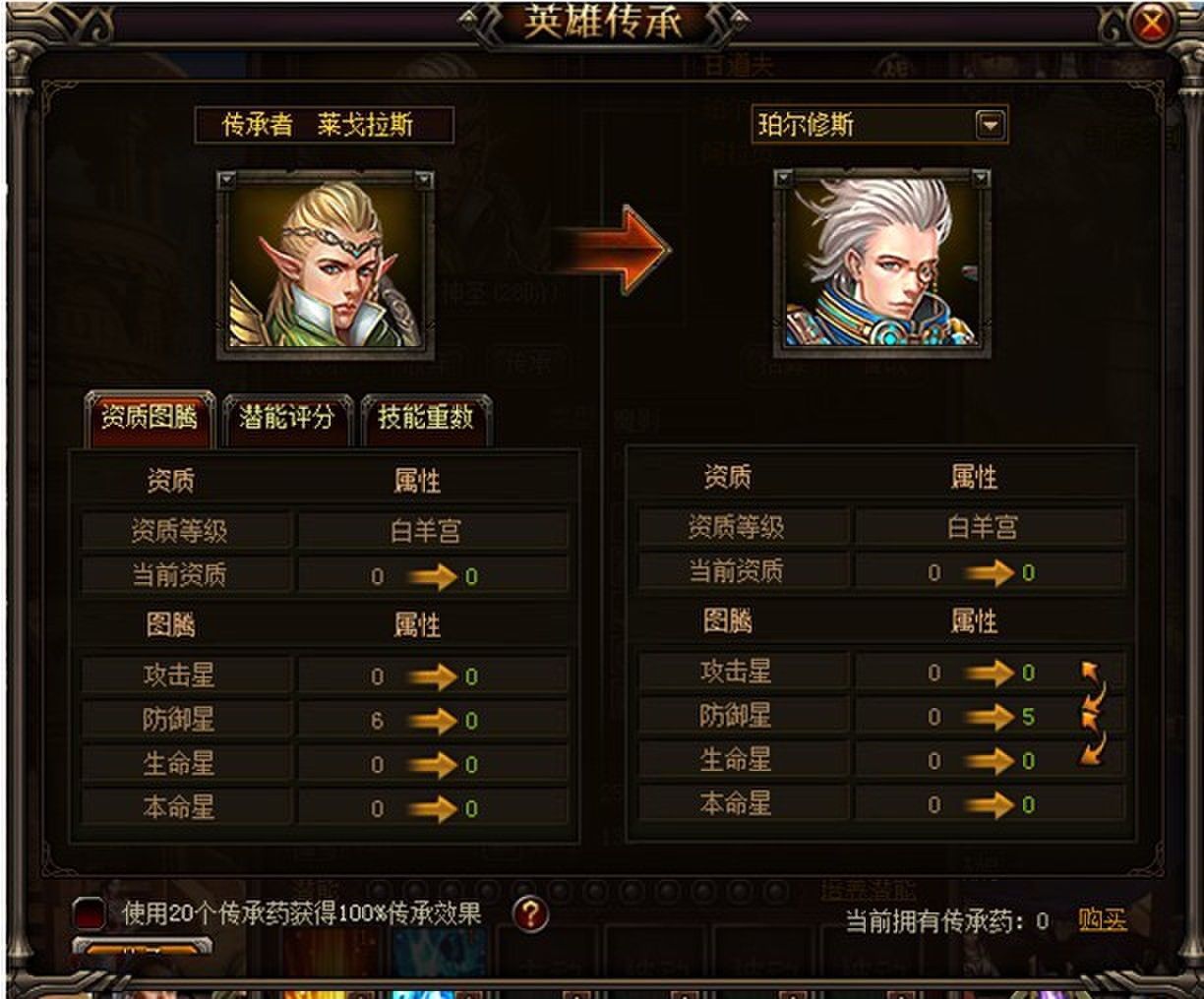
Task: Open the 珀尔修斯 hero dropdown arrow
Action: tap(990, 125)
